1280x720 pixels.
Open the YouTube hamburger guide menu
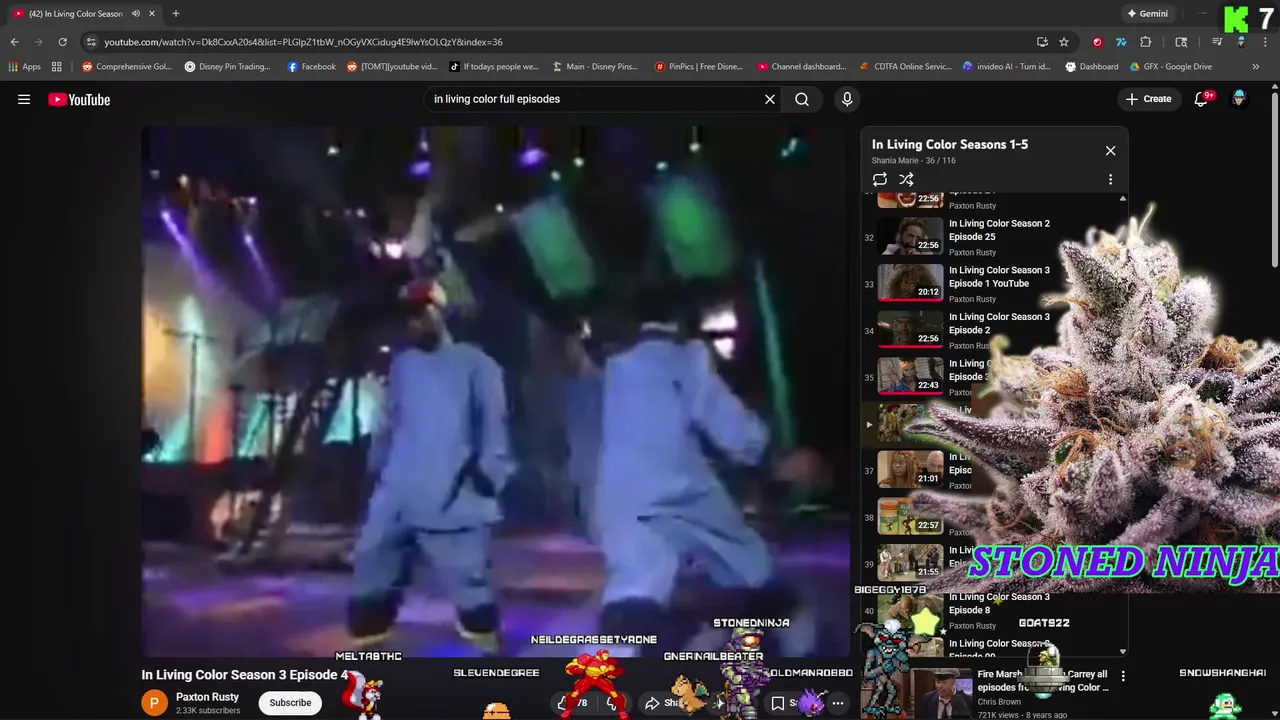24,99
